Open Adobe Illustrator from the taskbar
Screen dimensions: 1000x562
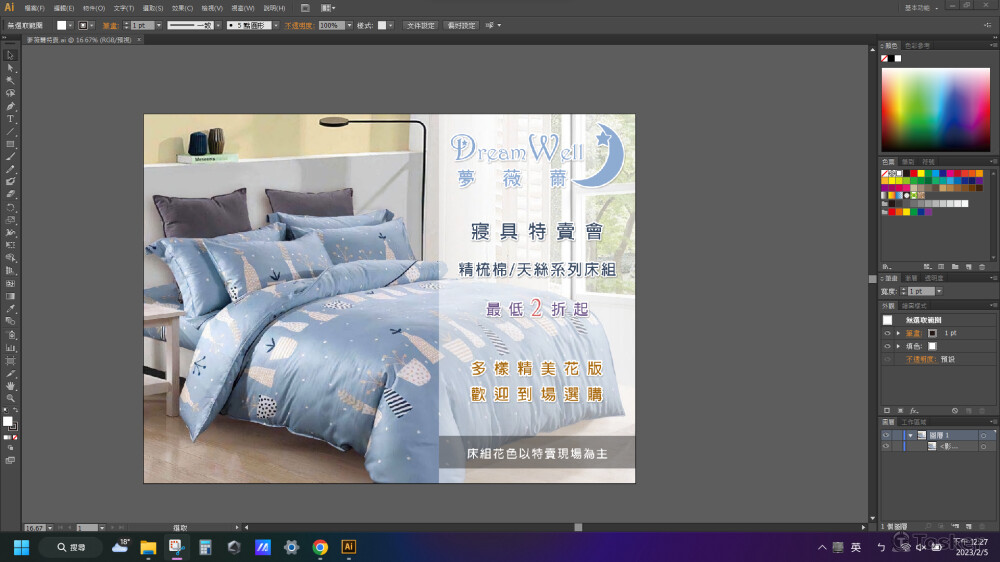pos(349,547)
